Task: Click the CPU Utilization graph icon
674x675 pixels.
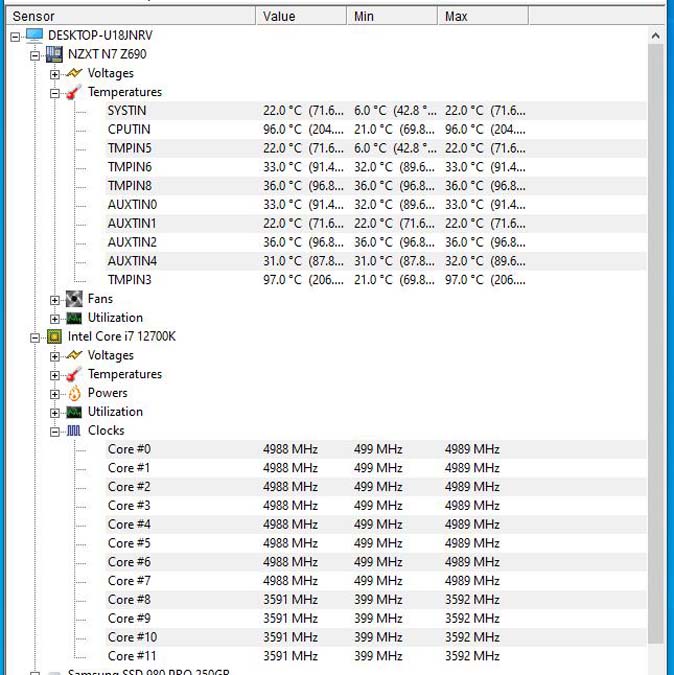Action: tap(74, 412)
